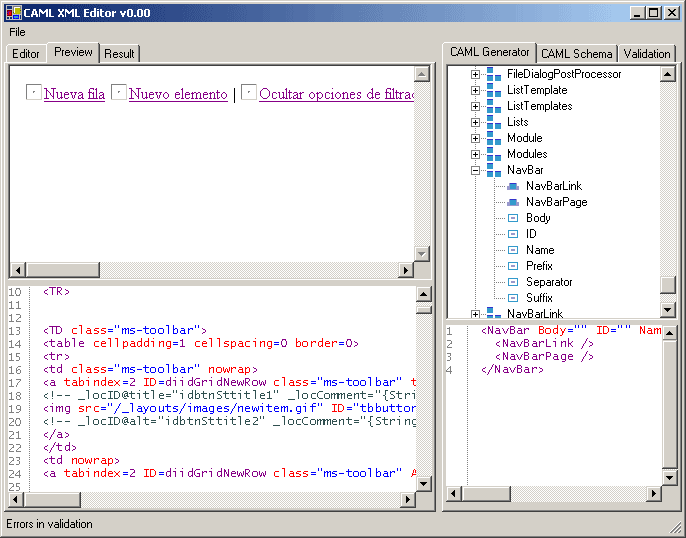Close the CAML XML Editor window
Screen dimensions: 686x538
[672, 13]
